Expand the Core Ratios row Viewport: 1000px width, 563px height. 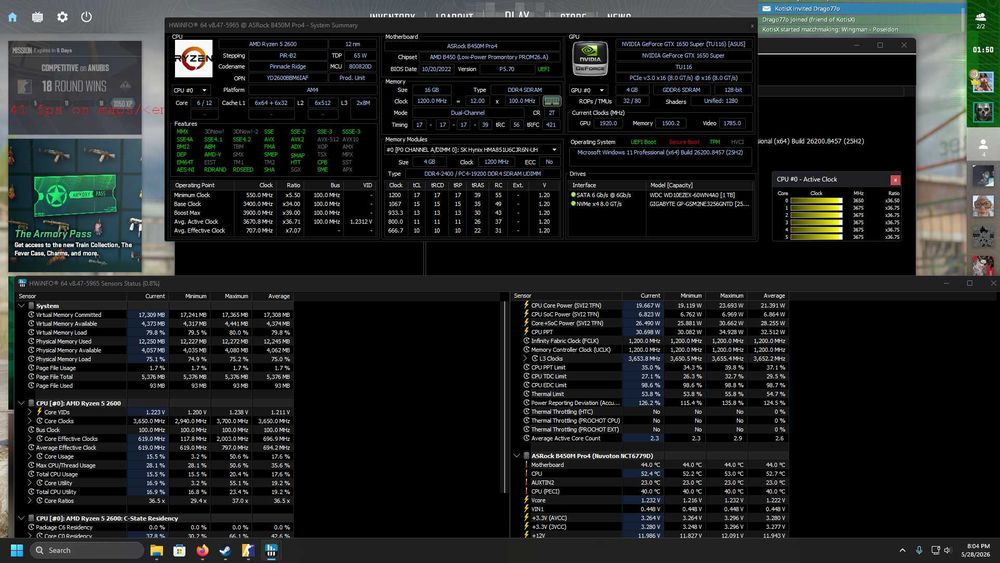pos(30,501)
